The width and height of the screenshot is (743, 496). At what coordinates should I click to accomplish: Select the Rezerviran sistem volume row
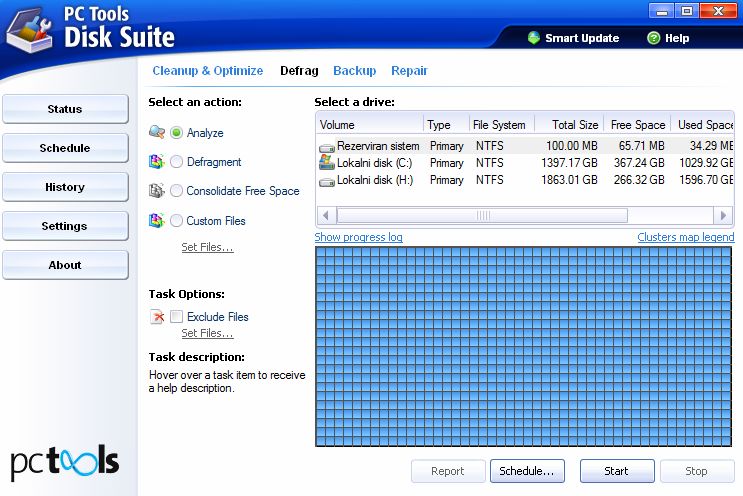(x=525, y=145)
